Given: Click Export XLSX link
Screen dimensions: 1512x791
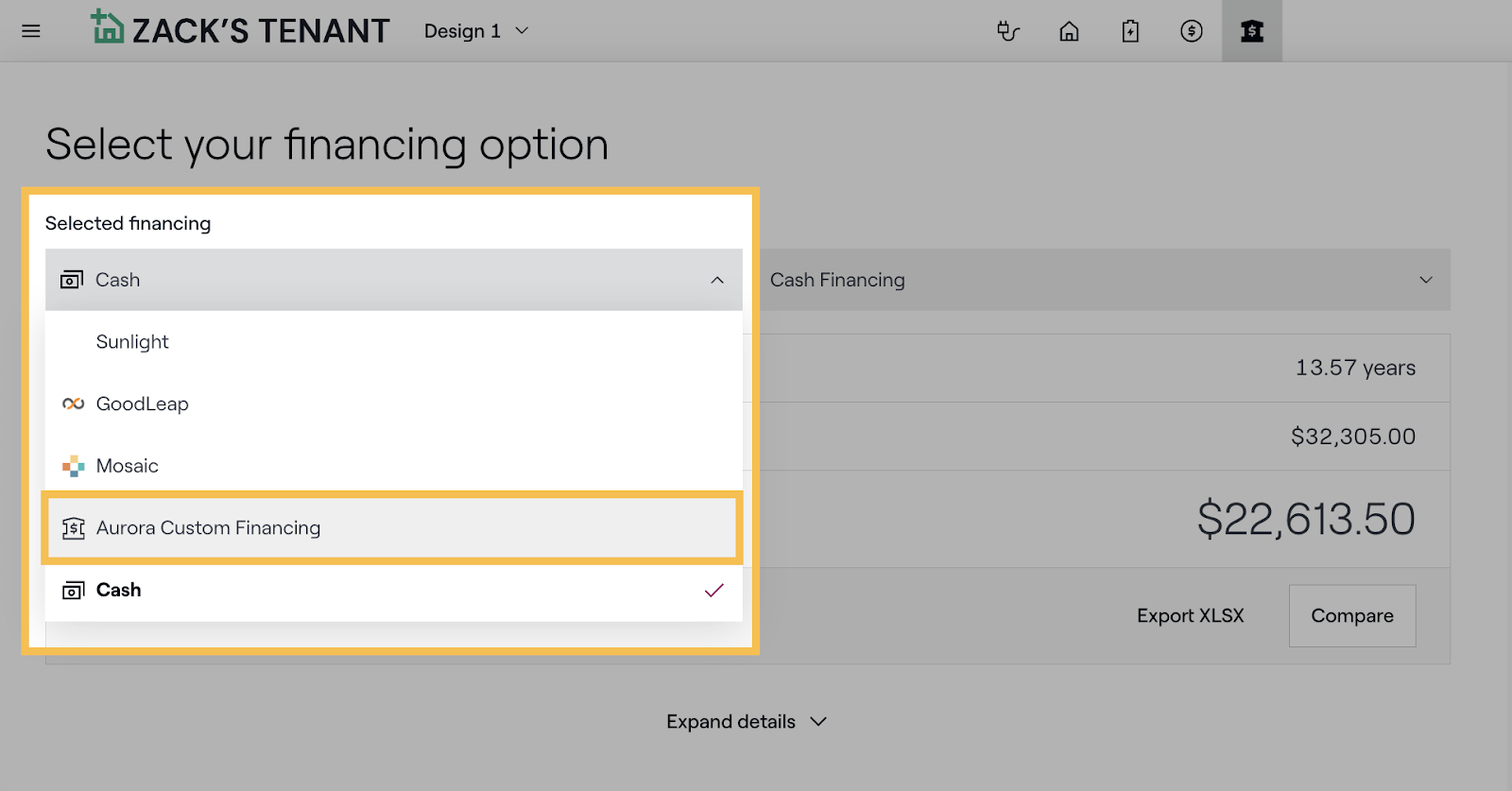Looking at the screenshot, I should [1190, 616].
